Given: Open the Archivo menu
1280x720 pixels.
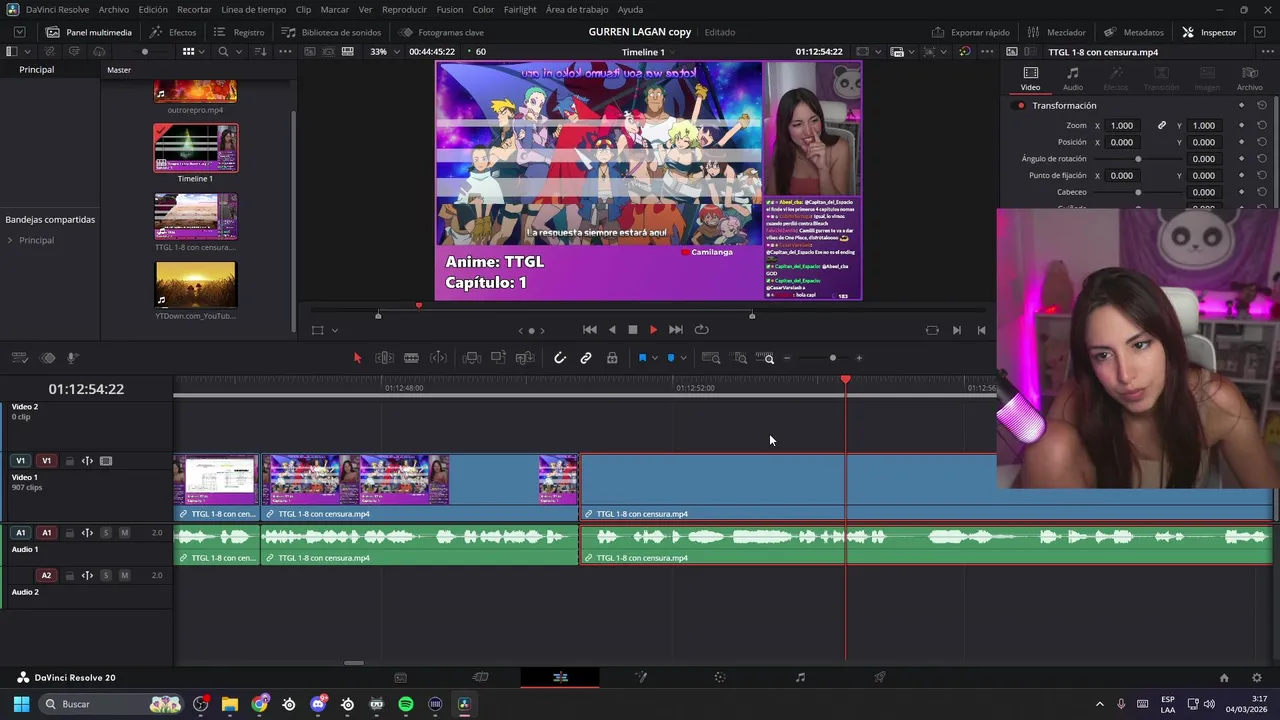Looking at the screenshot, I should point(113,9).
